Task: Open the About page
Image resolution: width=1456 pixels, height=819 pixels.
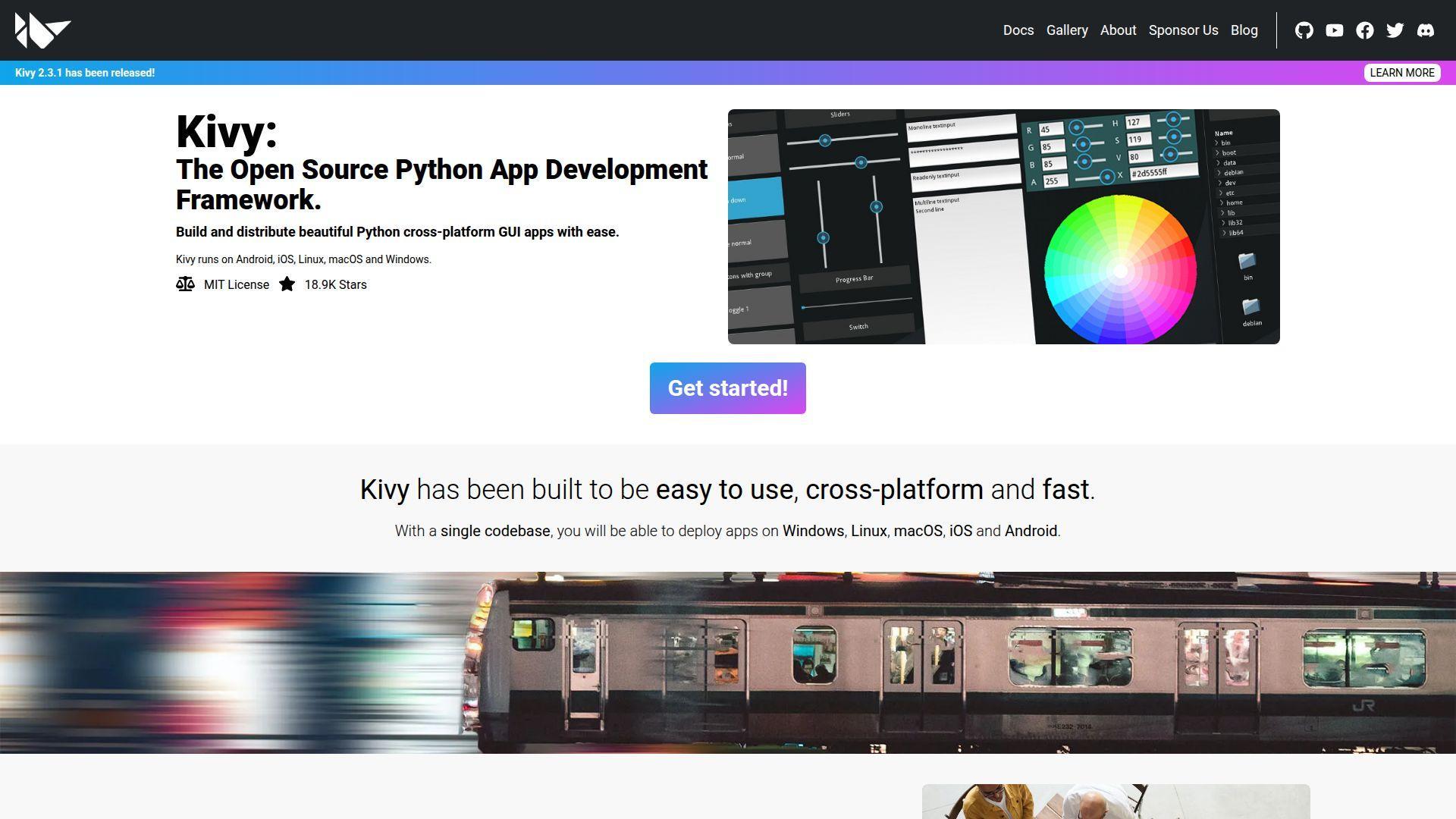Action: pyautogui.click(x=1118, y=30)
